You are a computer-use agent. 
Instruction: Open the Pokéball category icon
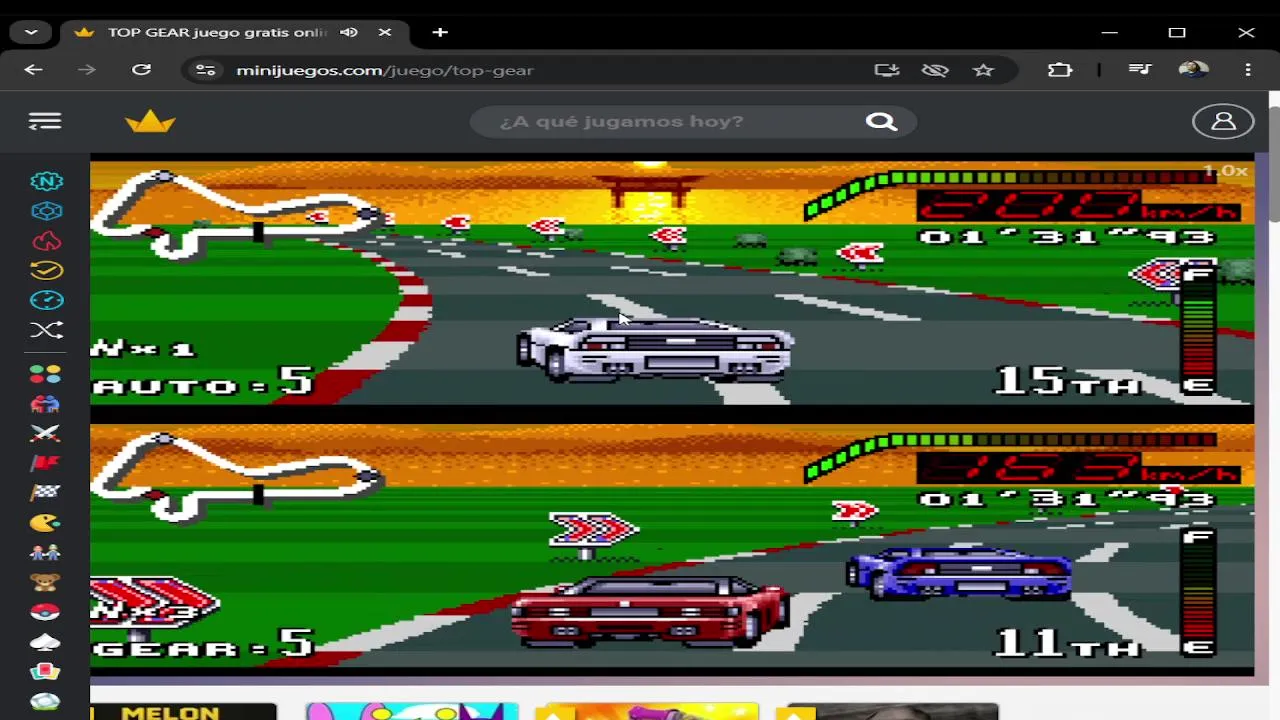(45, 611)
